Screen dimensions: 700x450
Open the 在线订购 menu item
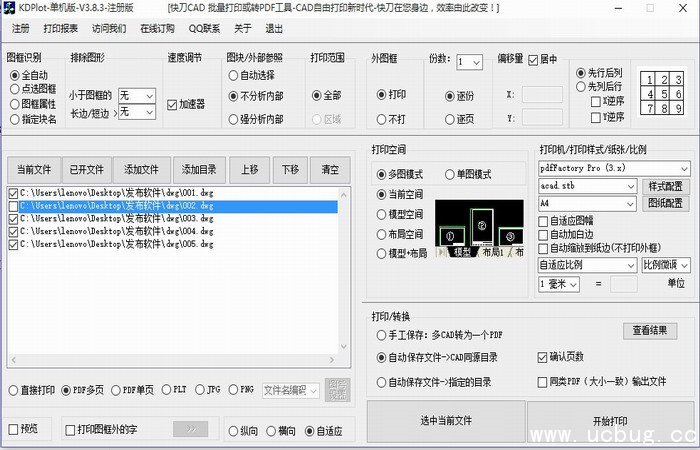click(x=157, y=28)
